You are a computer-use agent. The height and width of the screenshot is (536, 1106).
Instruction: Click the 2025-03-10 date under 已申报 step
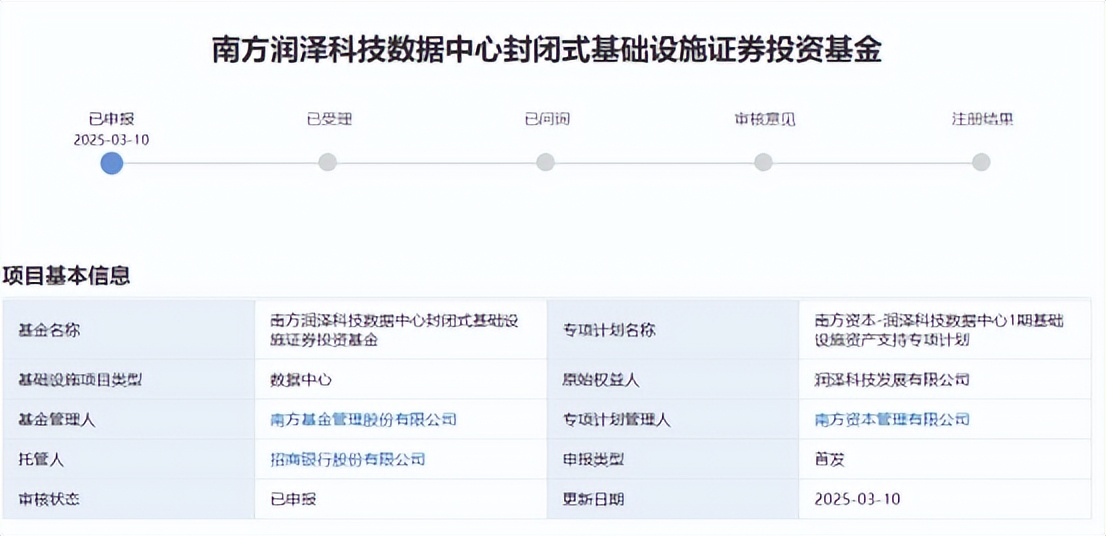click(111, 139)
